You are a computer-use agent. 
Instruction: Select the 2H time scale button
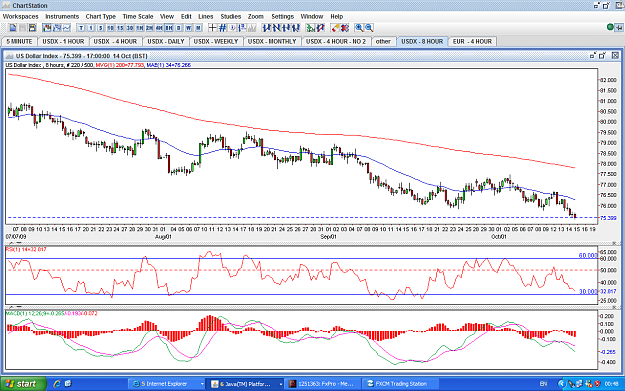[x=149, y=28]
